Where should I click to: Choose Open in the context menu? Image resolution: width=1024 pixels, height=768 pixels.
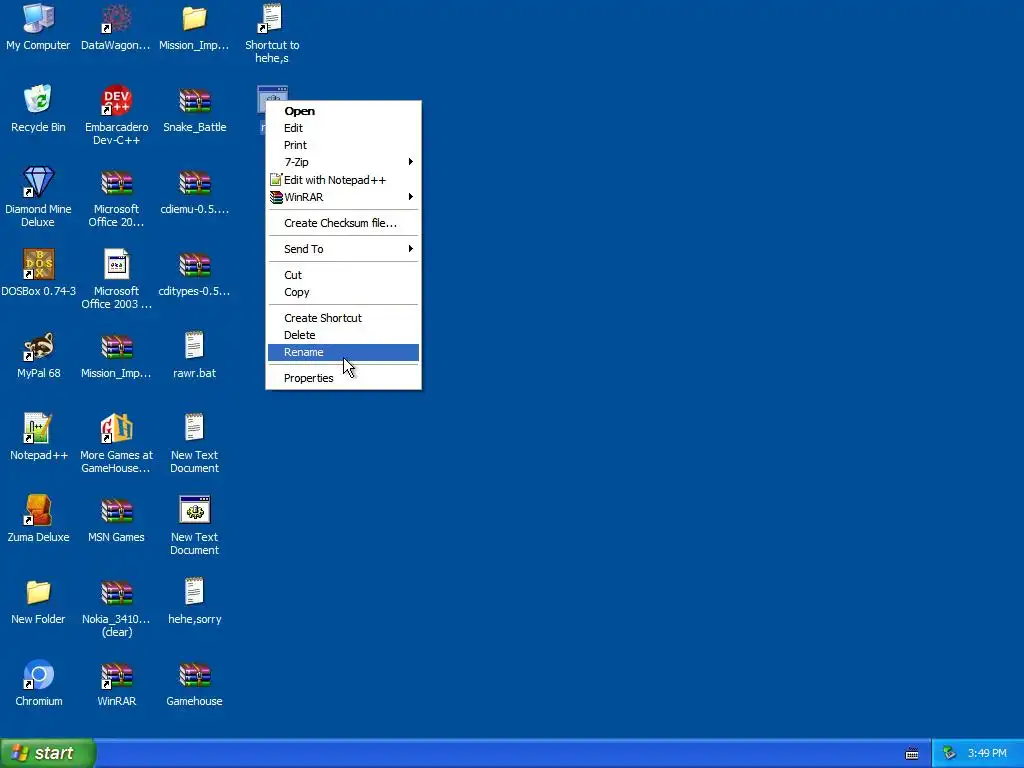tap(344, 111)
